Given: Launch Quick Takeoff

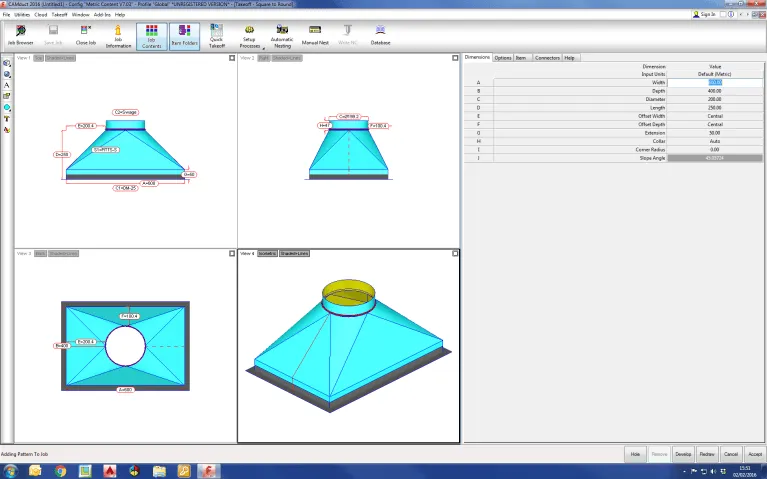Looking at the screenshot, I should (217, 37).
